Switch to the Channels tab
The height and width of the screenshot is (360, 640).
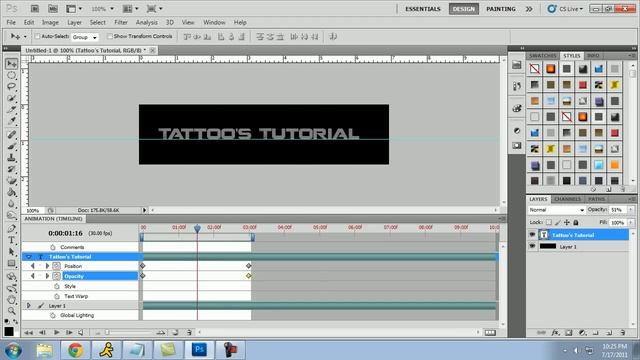[x=567, y=199]
